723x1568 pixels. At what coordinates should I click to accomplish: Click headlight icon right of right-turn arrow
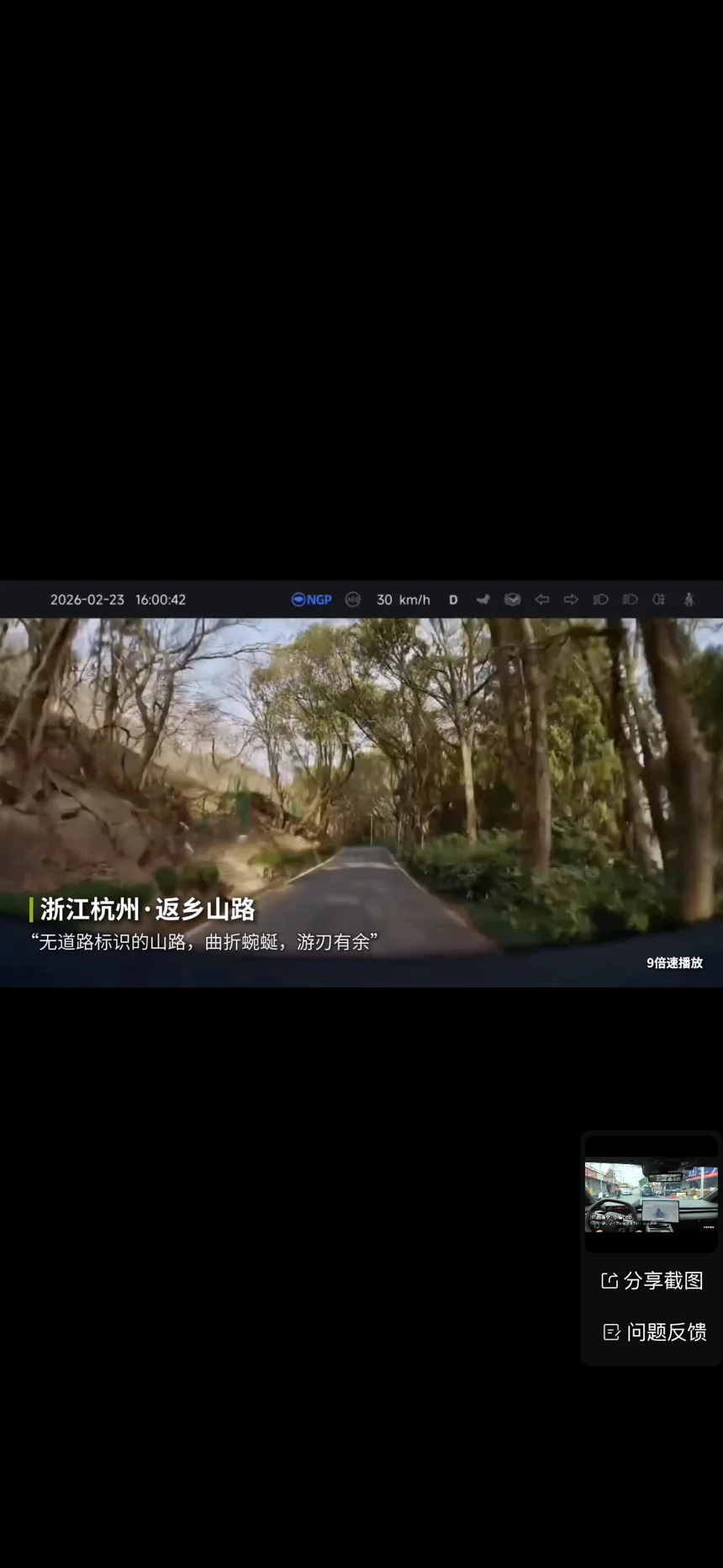pos(600,600)
